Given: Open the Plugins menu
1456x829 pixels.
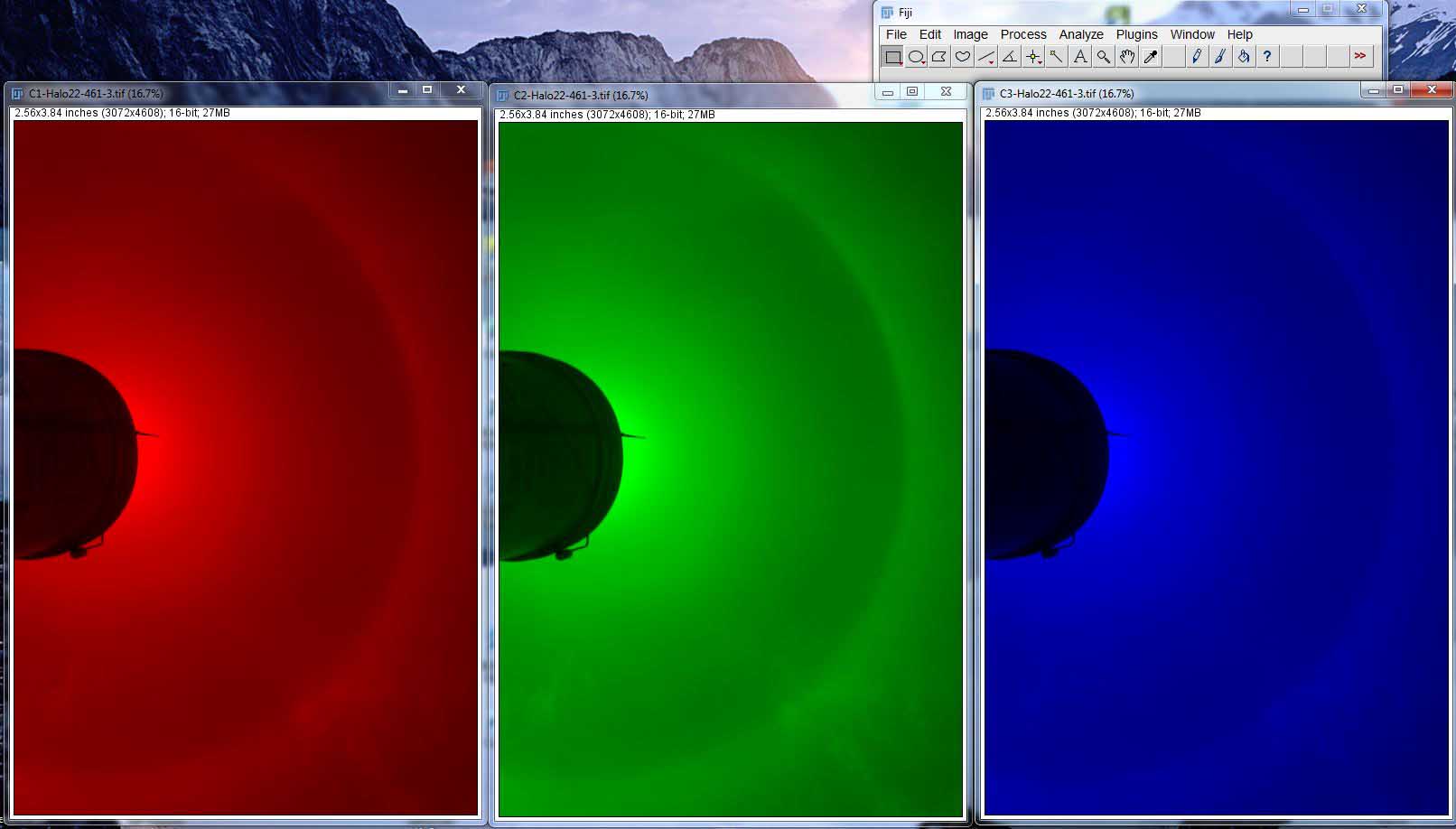Looking at the screenshot, I should pyautogui.click(x=1136, y=34).
